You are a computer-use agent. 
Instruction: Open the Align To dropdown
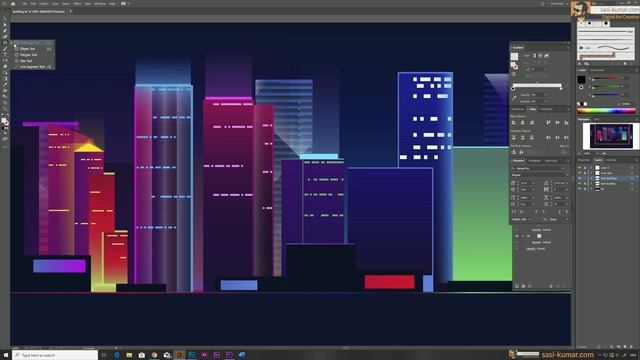point(565,152)
